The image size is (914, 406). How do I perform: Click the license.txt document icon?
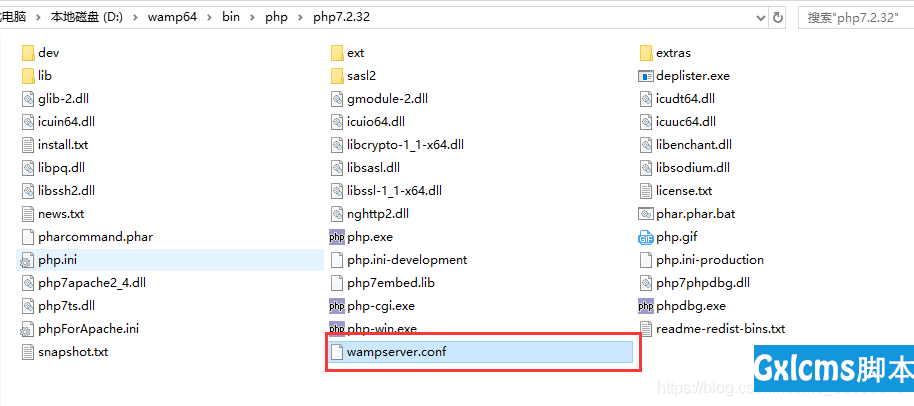click(646, 191)
